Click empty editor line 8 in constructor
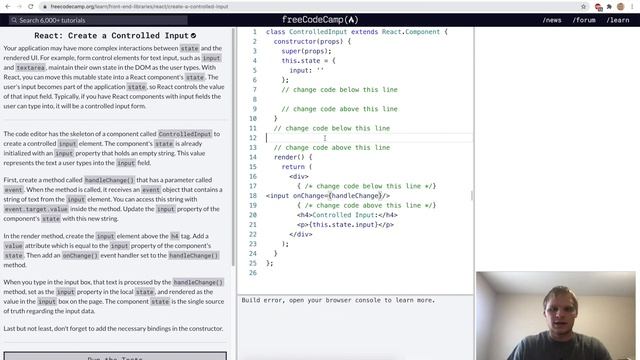The image size is (640, 360). [369, 99]
